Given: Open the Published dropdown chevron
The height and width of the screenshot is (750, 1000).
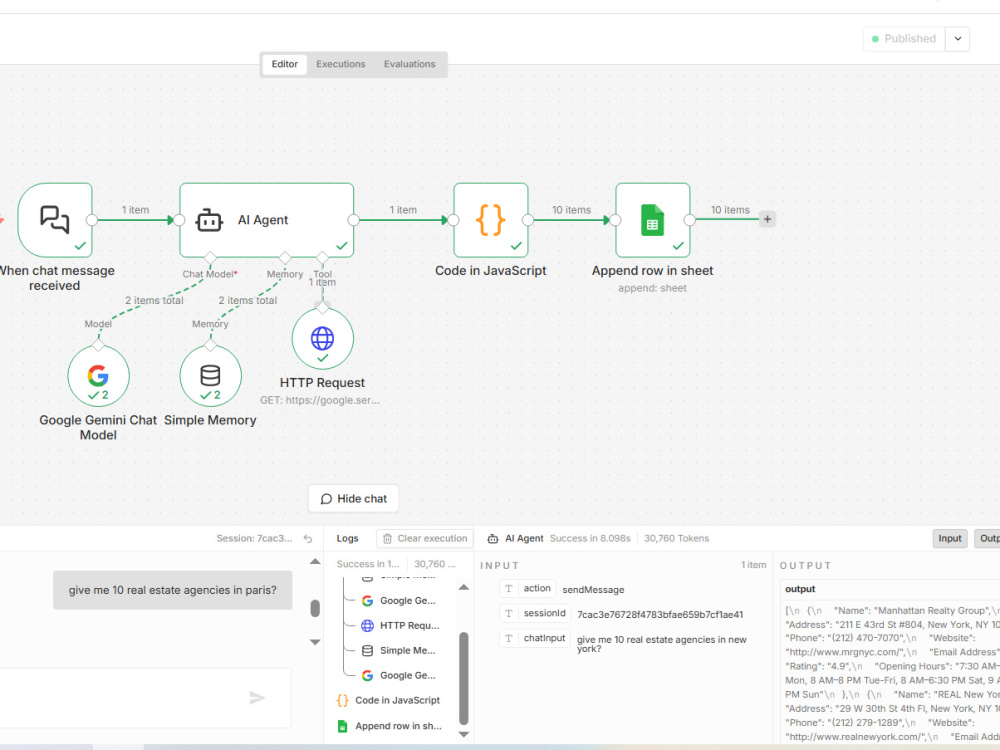Looking at the screenshot, I should coord(958,39).
